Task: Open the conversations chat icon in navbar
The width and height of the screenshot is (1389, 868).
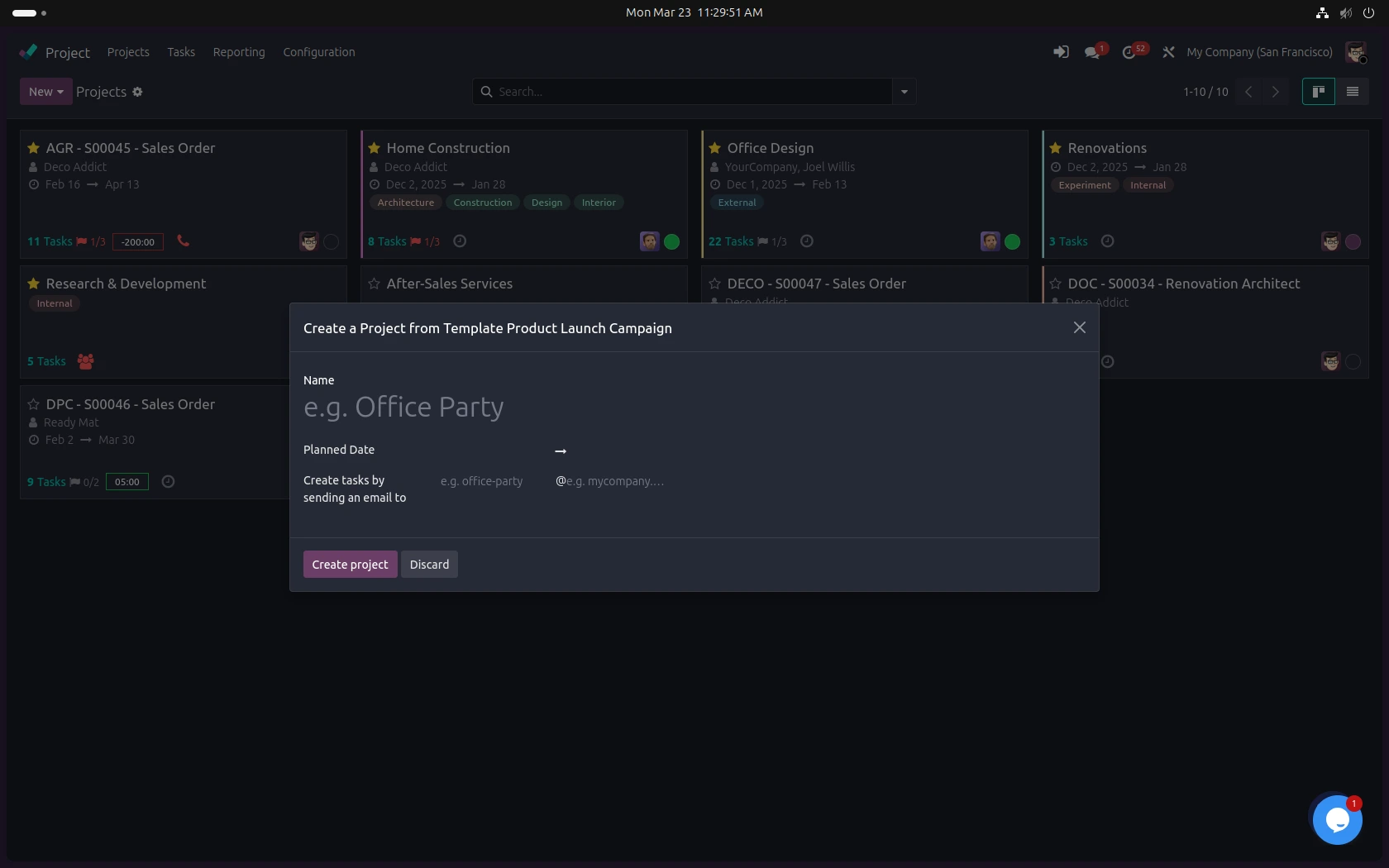Action: coord(1092,52)
